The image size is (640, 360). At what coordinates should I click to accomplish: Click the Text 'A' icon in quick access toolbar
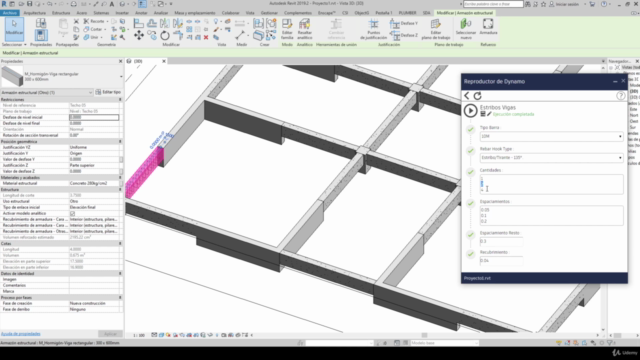112,4
